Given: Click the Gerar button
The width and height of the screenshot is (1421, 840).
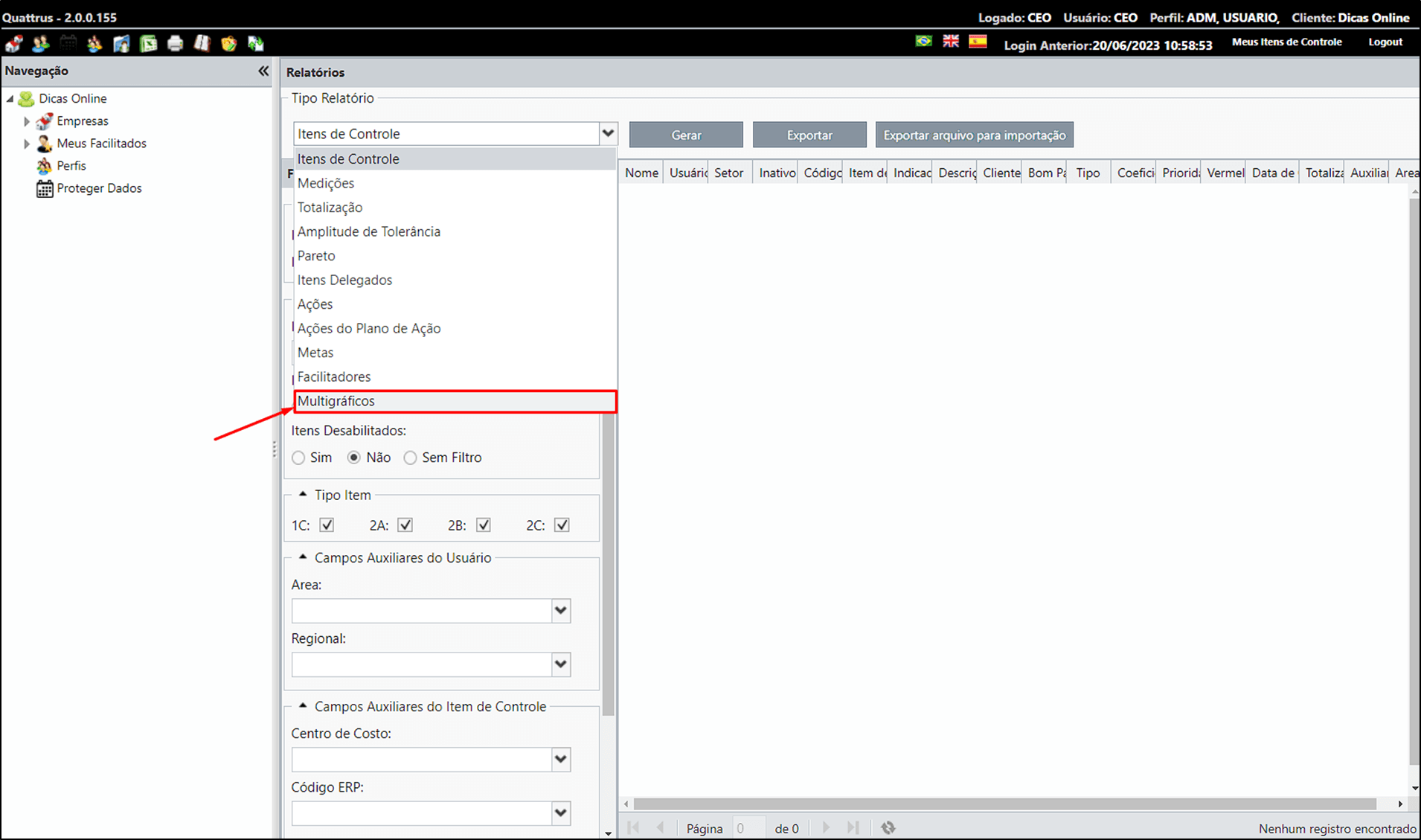Looking at the screenshot, I should click(686, 135).
